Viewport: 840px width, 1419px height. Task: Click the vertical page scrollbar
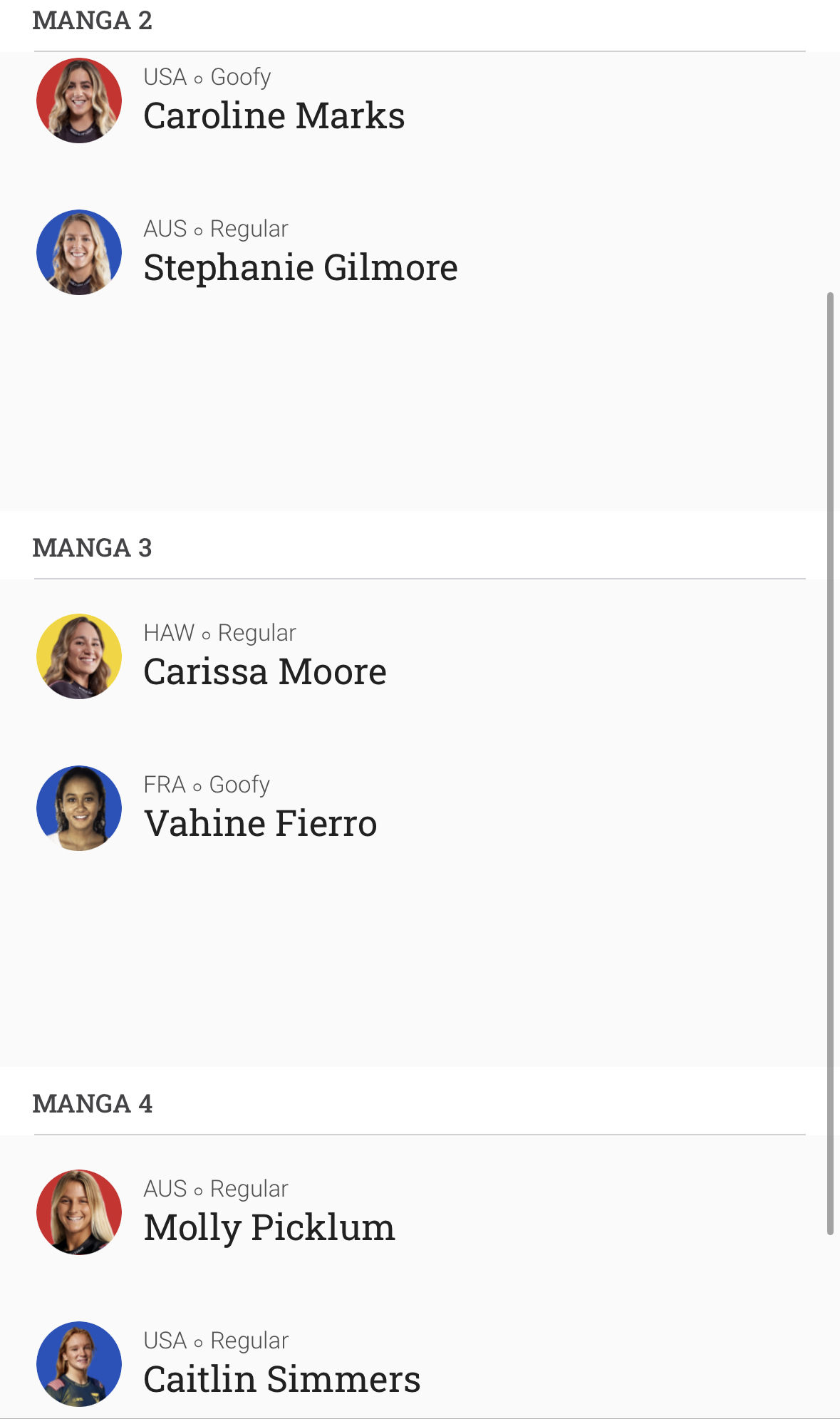click(830, 763)
